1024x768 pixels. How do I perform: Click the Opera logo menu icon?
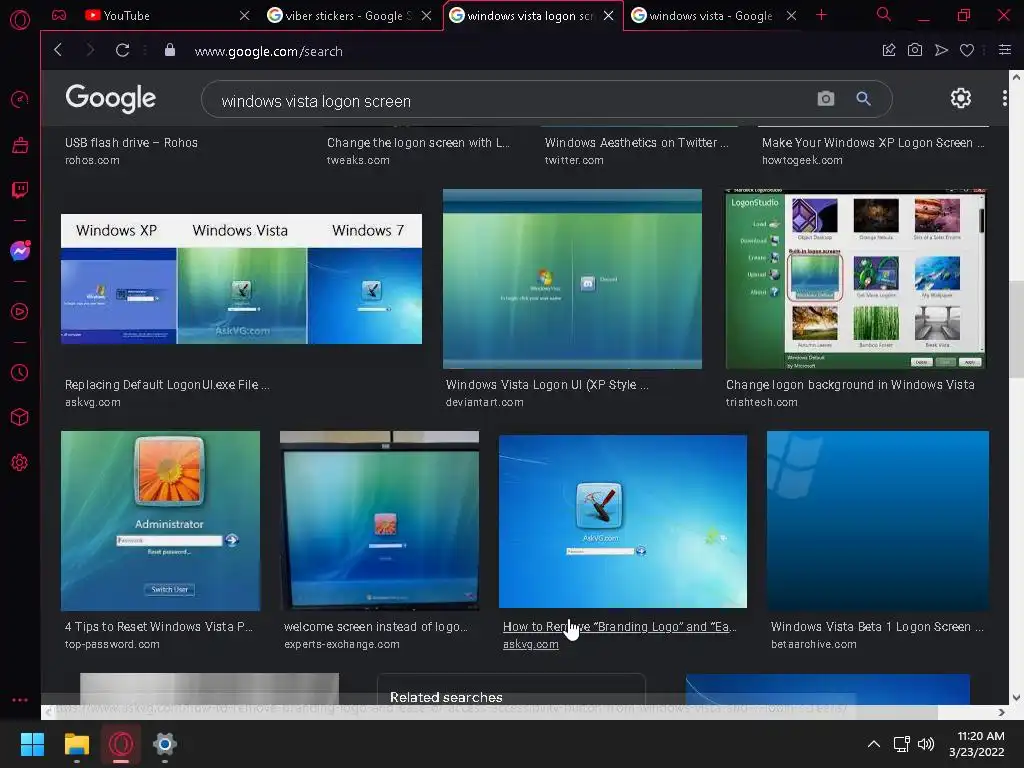click(x=20, y=20)
